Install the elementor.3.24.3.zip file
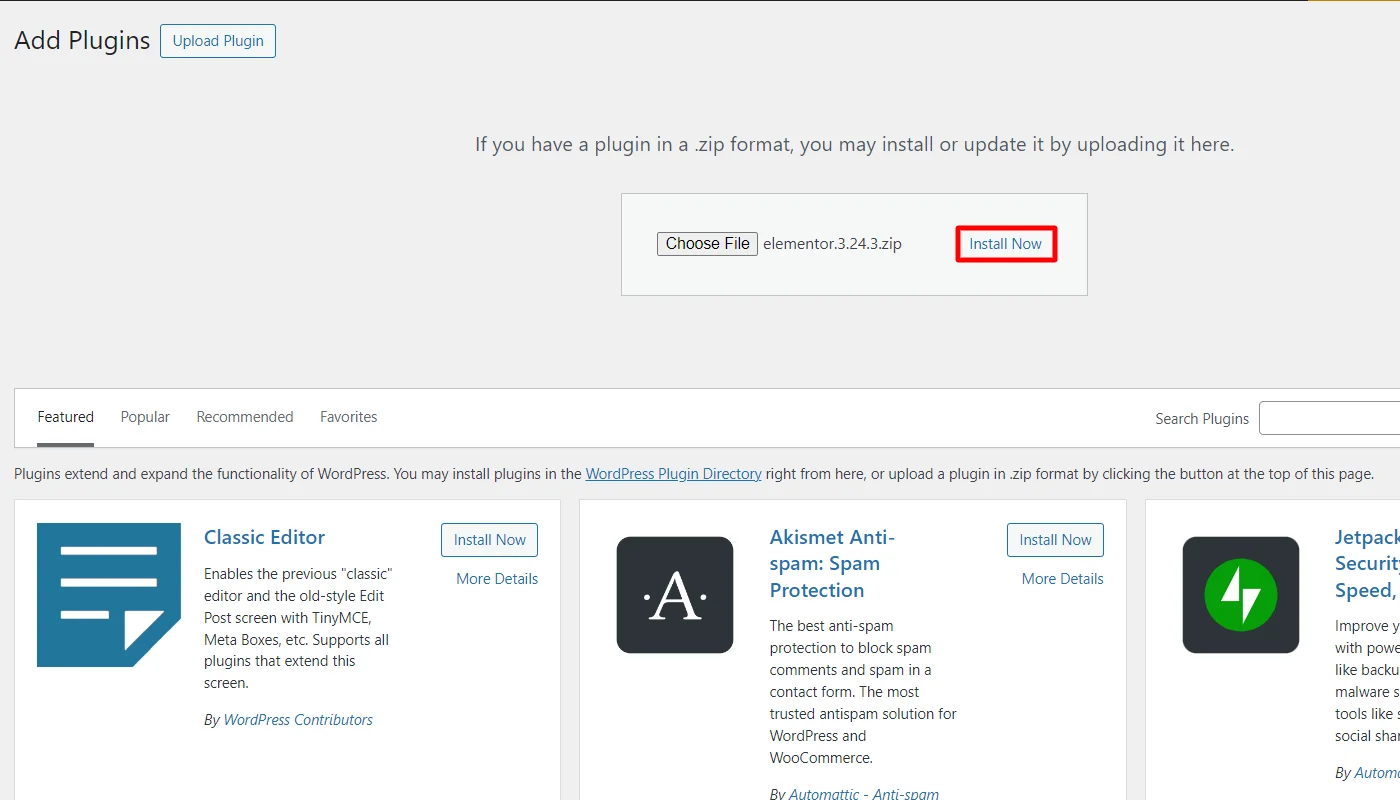The height and width of the screenshot is (800, 1400). pos(1005,243)
